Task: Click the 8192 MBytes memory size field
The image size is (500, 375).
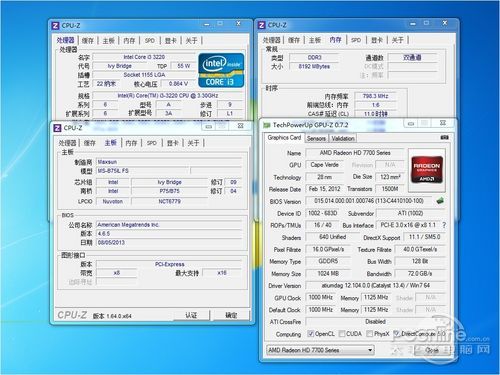Action: click(x=314, y=67)
